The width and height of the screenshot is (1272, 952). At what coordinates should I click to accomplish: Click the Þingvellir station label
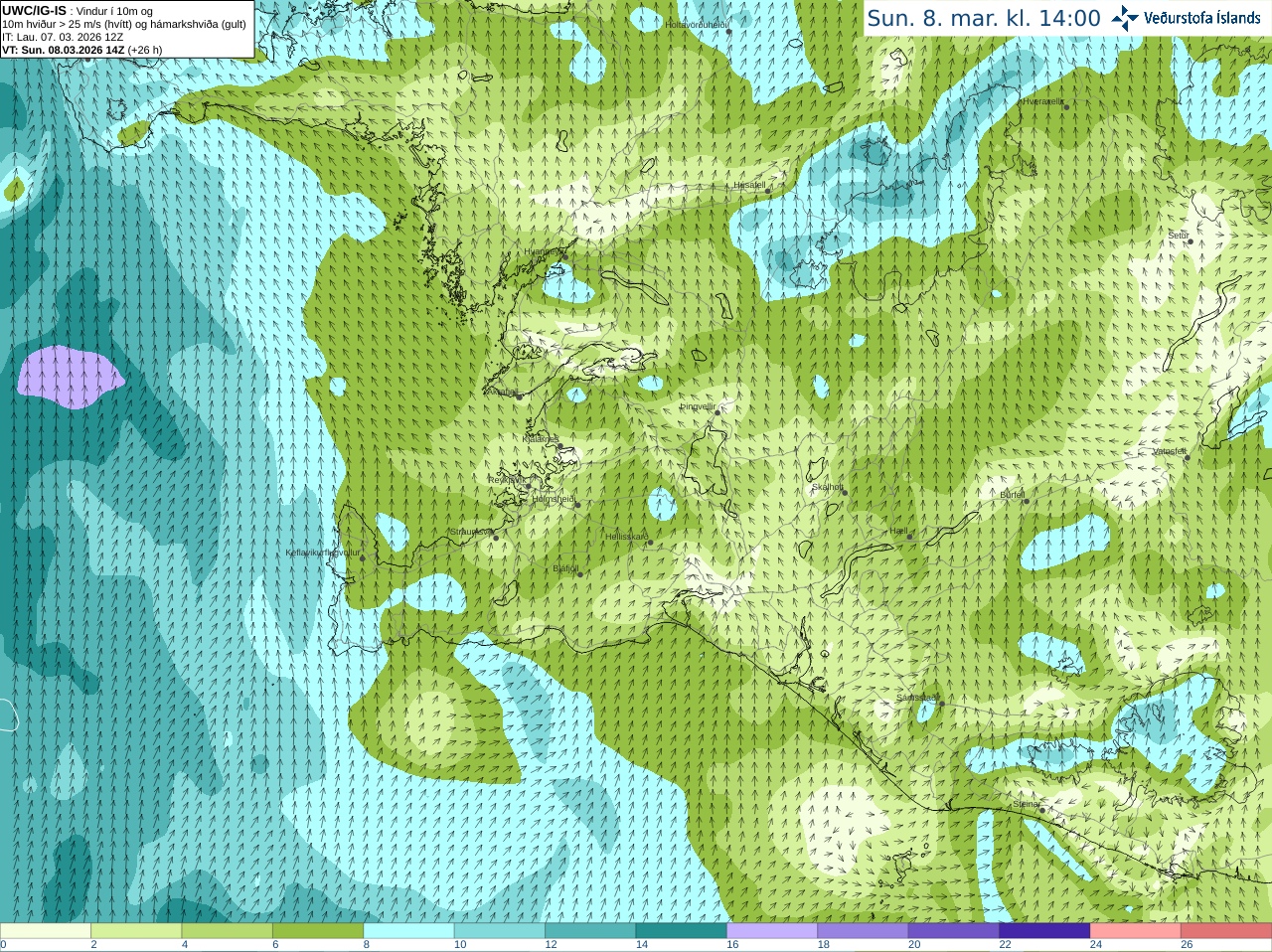(698, 405)
